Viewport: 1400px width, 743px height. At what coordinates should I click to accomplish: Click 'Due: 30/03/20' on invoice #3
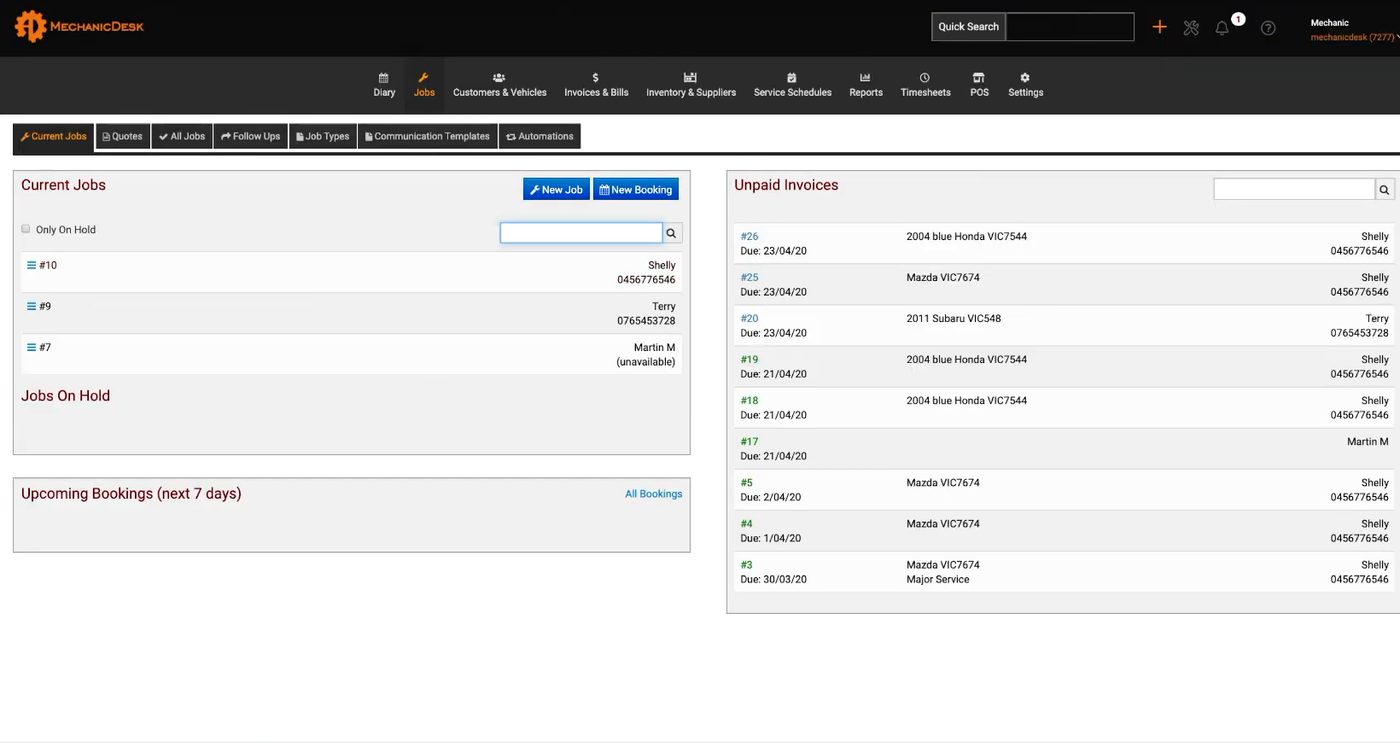point(773,579)
